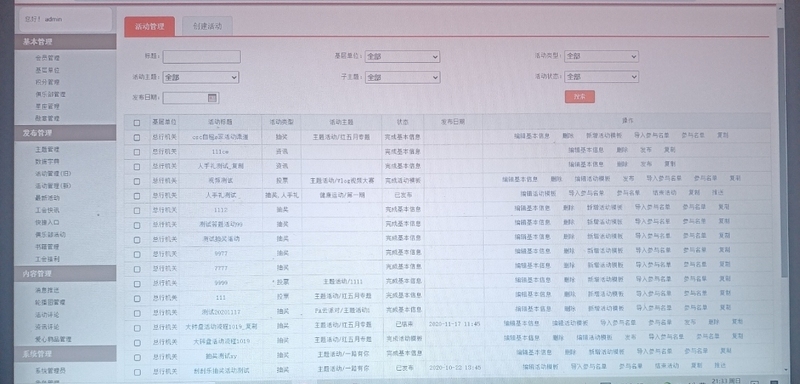Click in the 标题 text field
800x384 pixels.
[202, 57]
